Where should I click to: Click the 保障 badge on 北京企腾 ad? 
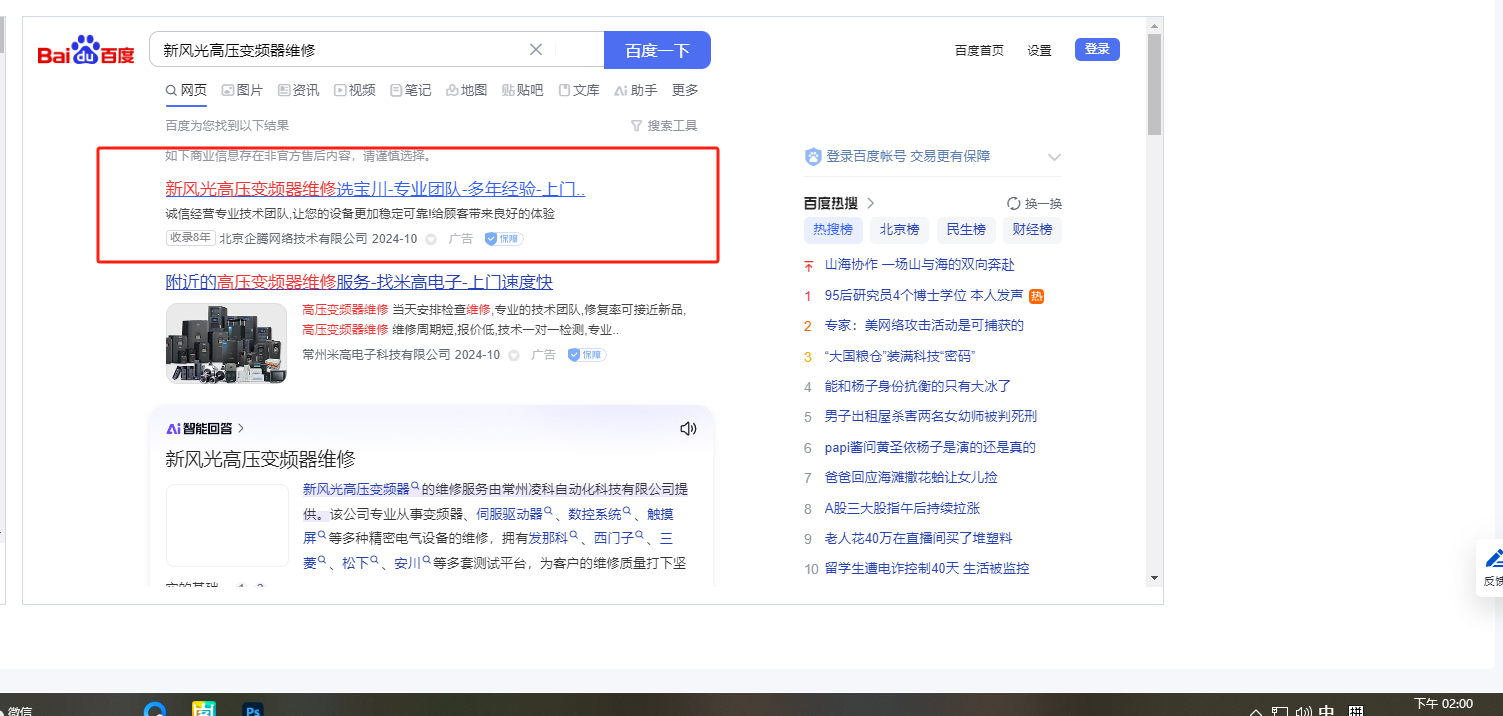[x=504, y=239]
